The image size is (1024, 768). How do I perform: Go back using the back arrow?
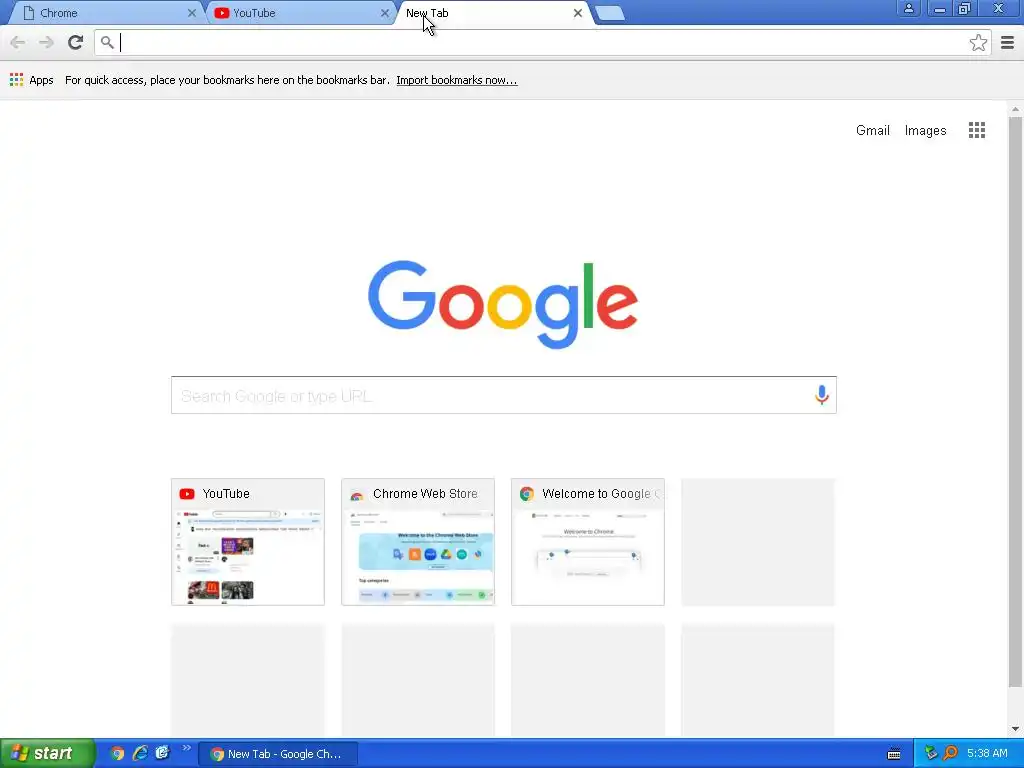coord(18,42)
